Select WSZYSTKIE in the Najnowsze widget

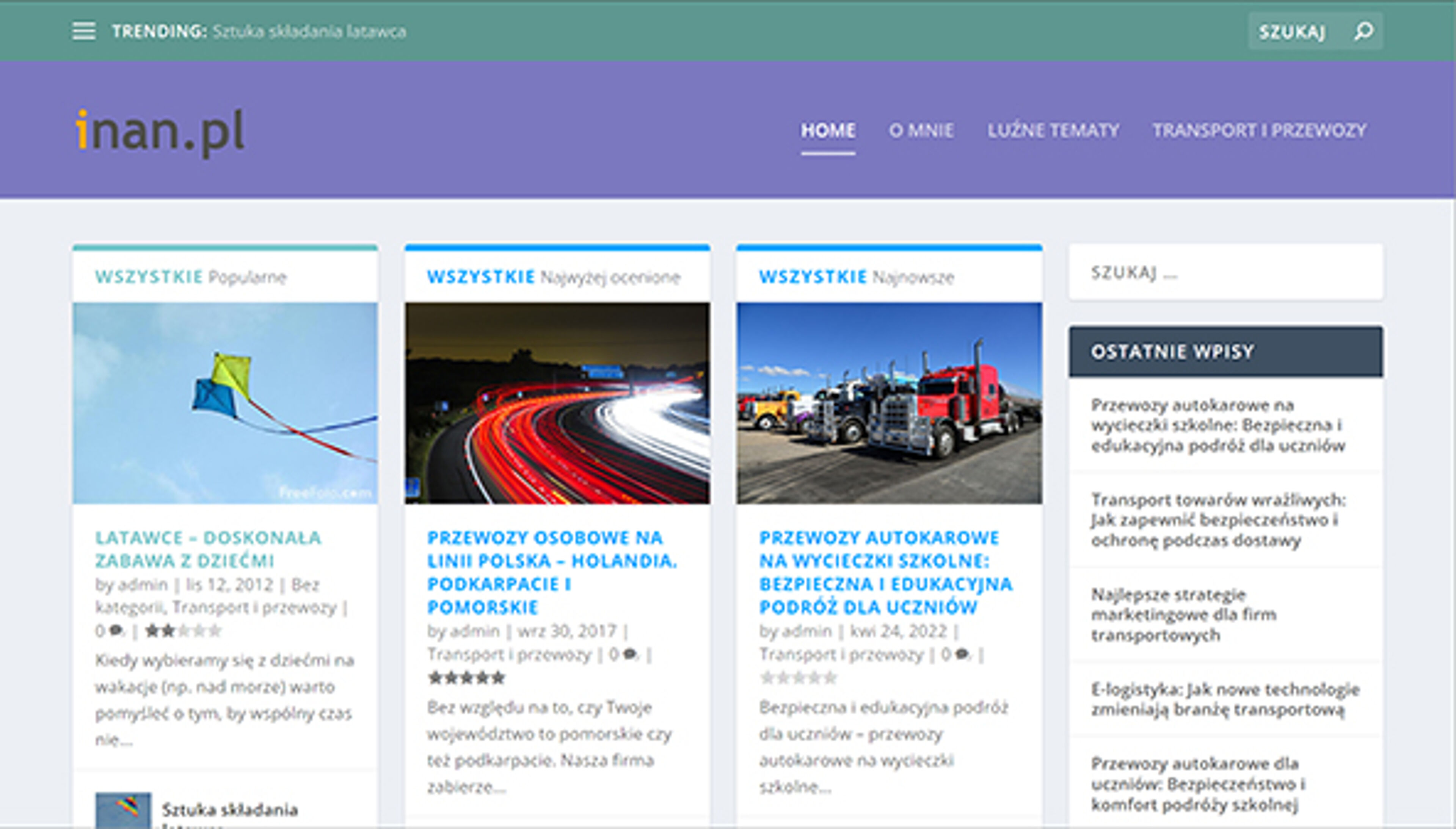(x=813, y=277)
